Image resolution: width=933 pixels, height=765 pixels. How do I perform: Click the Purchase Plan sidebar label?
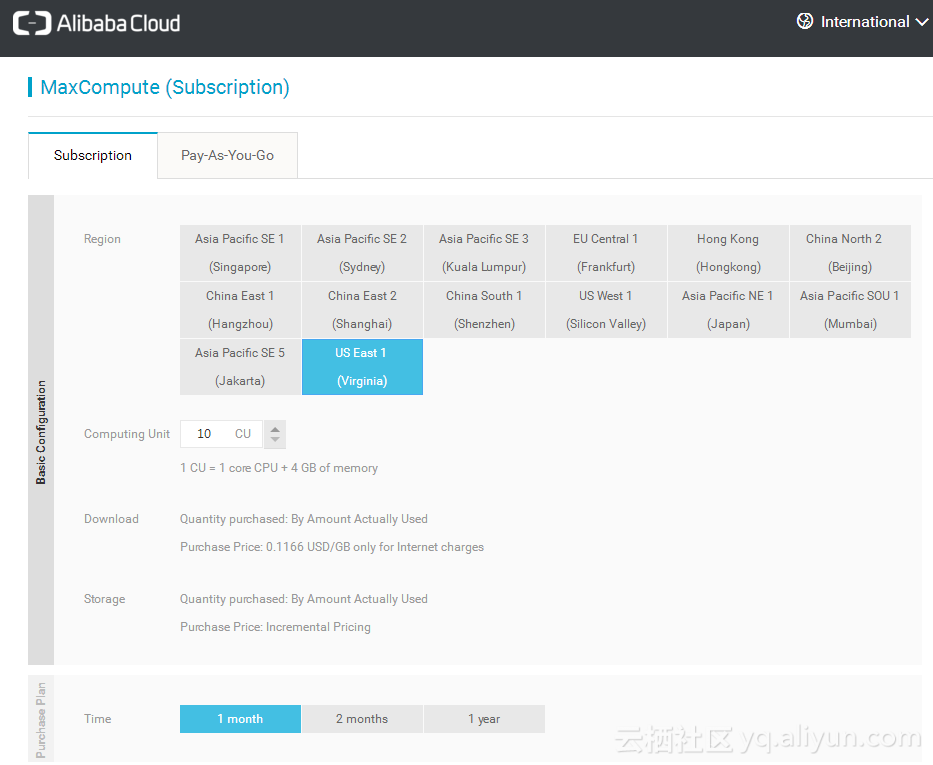tap(40, 720)
